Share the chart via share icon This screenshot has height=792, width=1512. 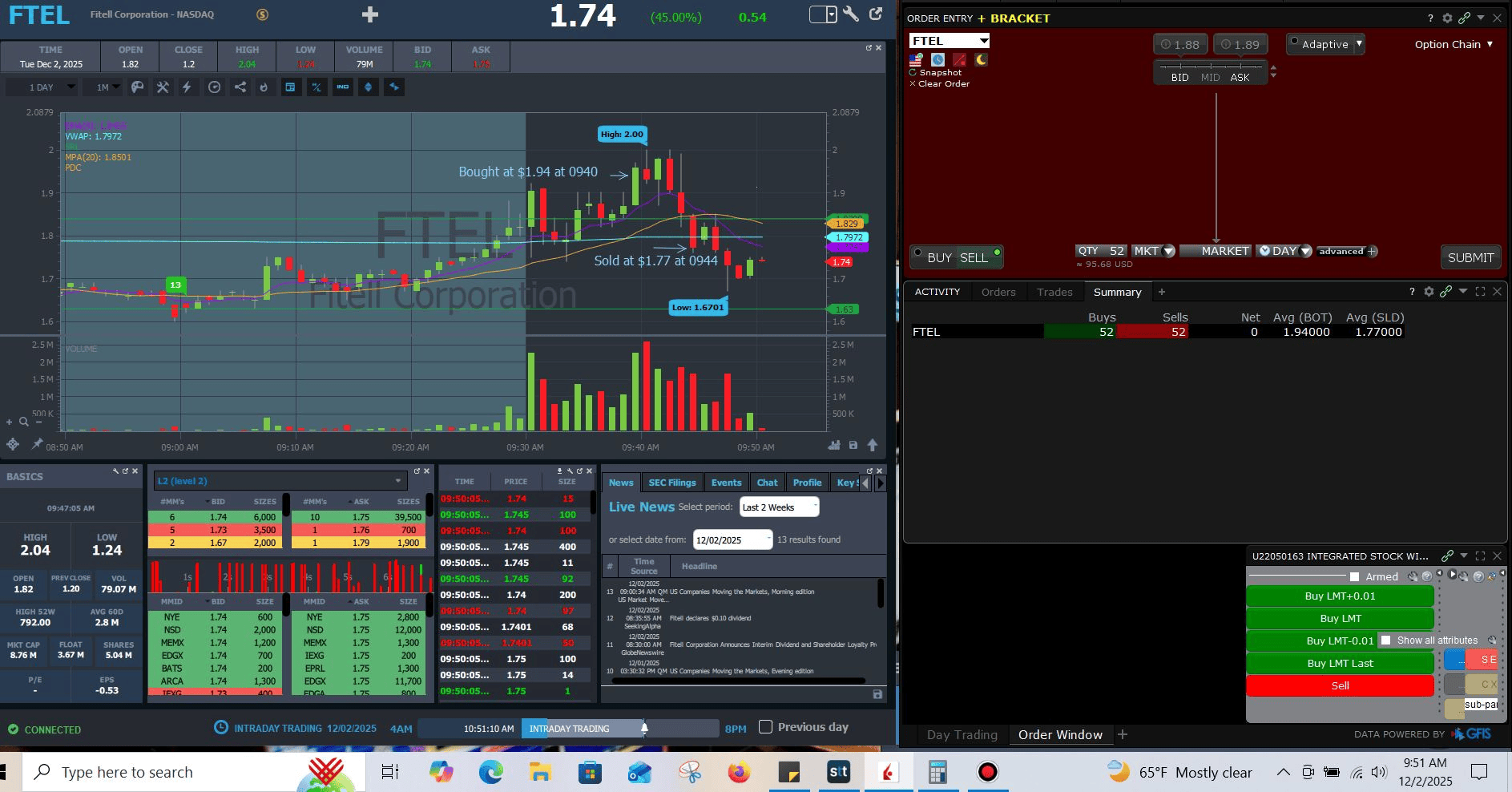pyautogui.click(x=240, y=87)
